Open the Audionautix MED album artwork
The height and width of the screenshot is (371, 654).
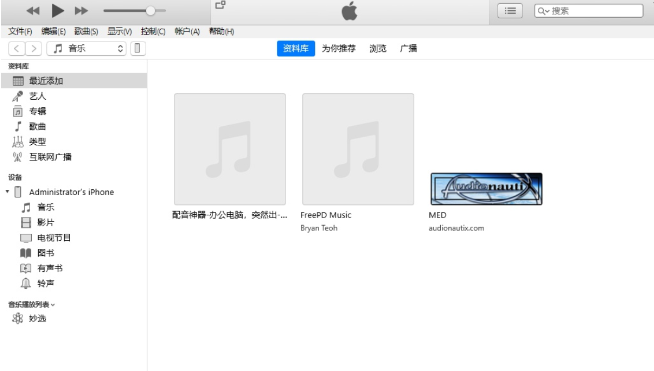pos(486,189)
